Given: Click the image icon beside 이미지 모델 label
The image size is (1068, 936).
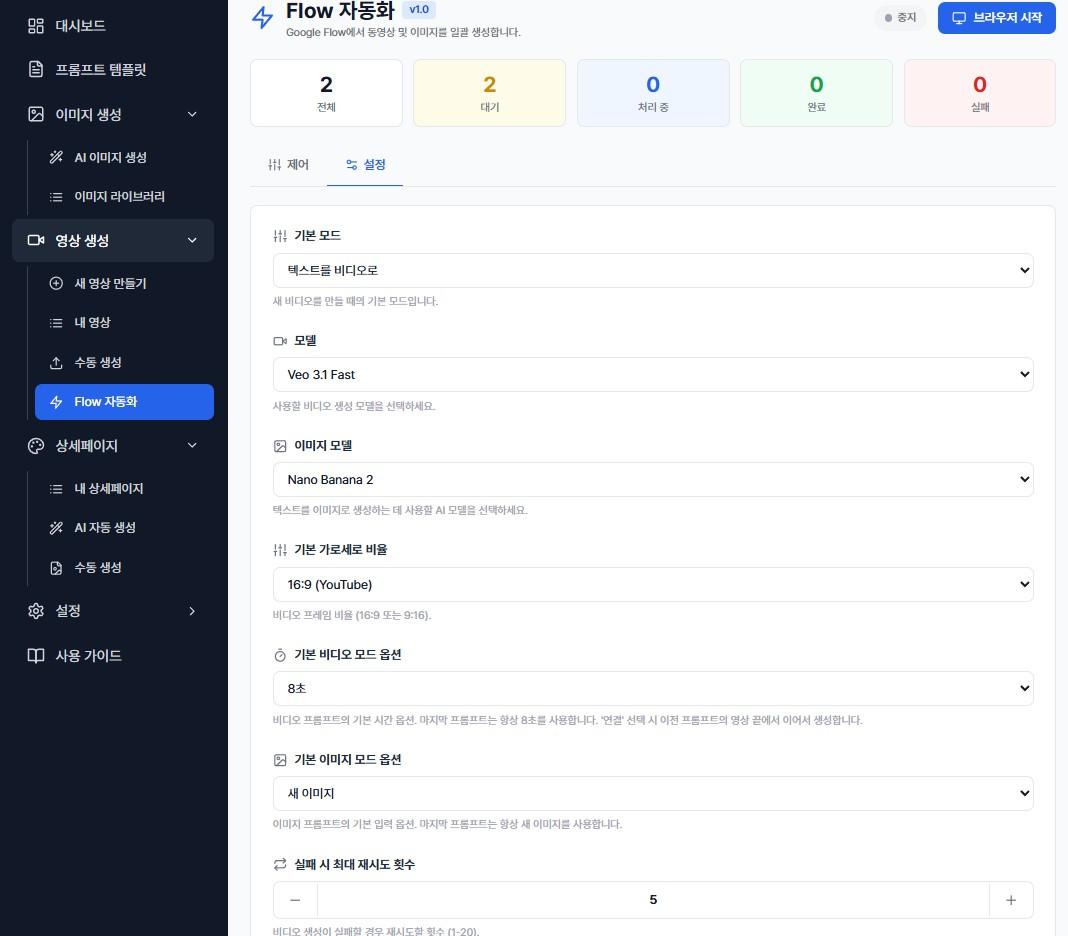Looking at the screenshot, I should pos(280,446).
